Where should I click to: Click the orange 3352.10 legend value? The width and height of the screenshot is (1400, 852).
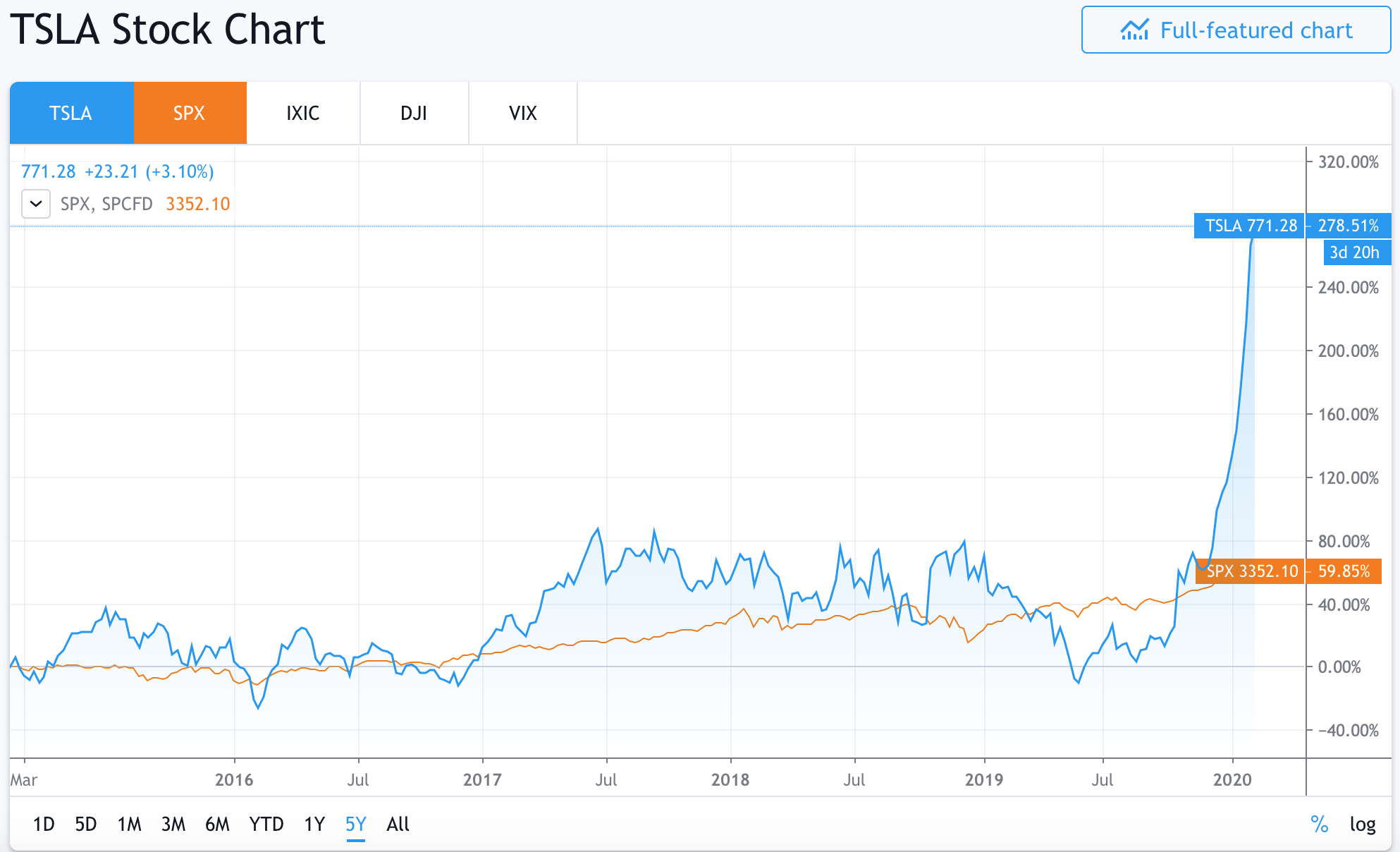click(x=198, y=204)
